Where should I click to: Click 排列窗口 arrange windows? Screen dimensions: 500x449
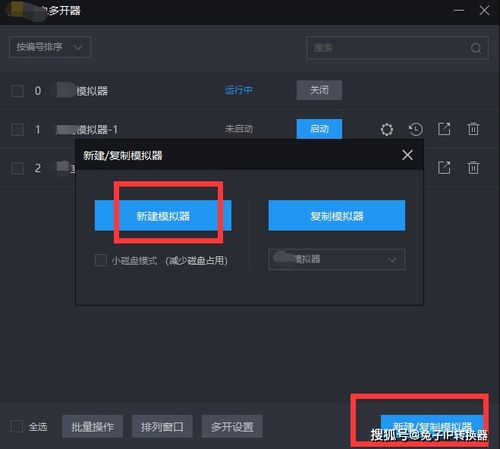pos(162,426)
